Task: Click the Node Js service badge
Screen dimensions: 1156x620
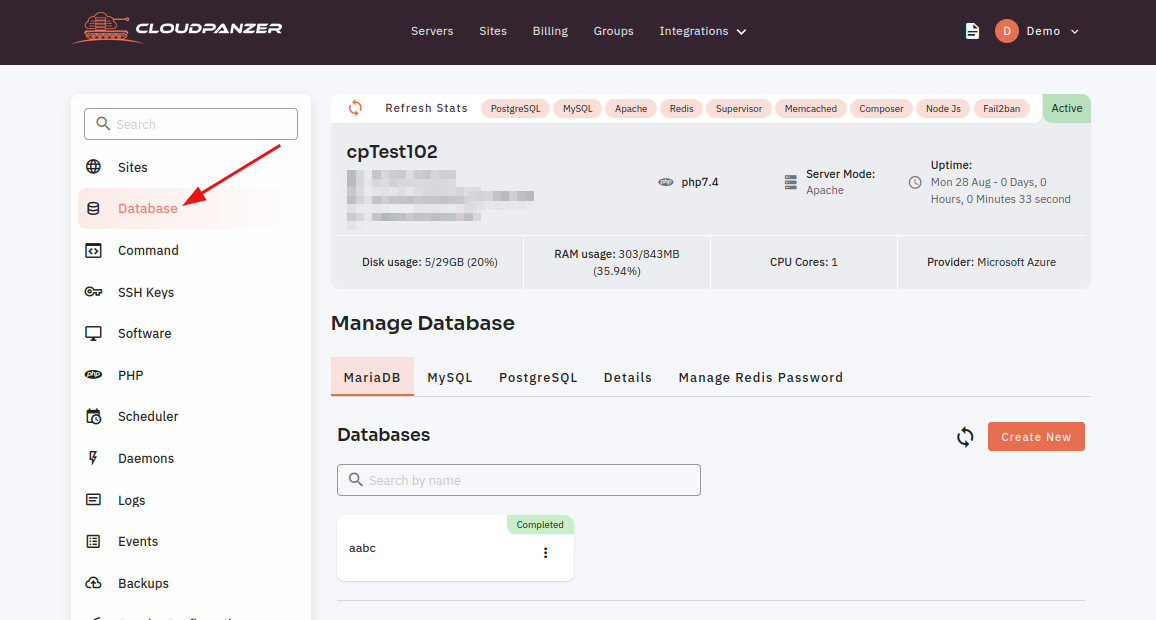Action: point(943,108)
